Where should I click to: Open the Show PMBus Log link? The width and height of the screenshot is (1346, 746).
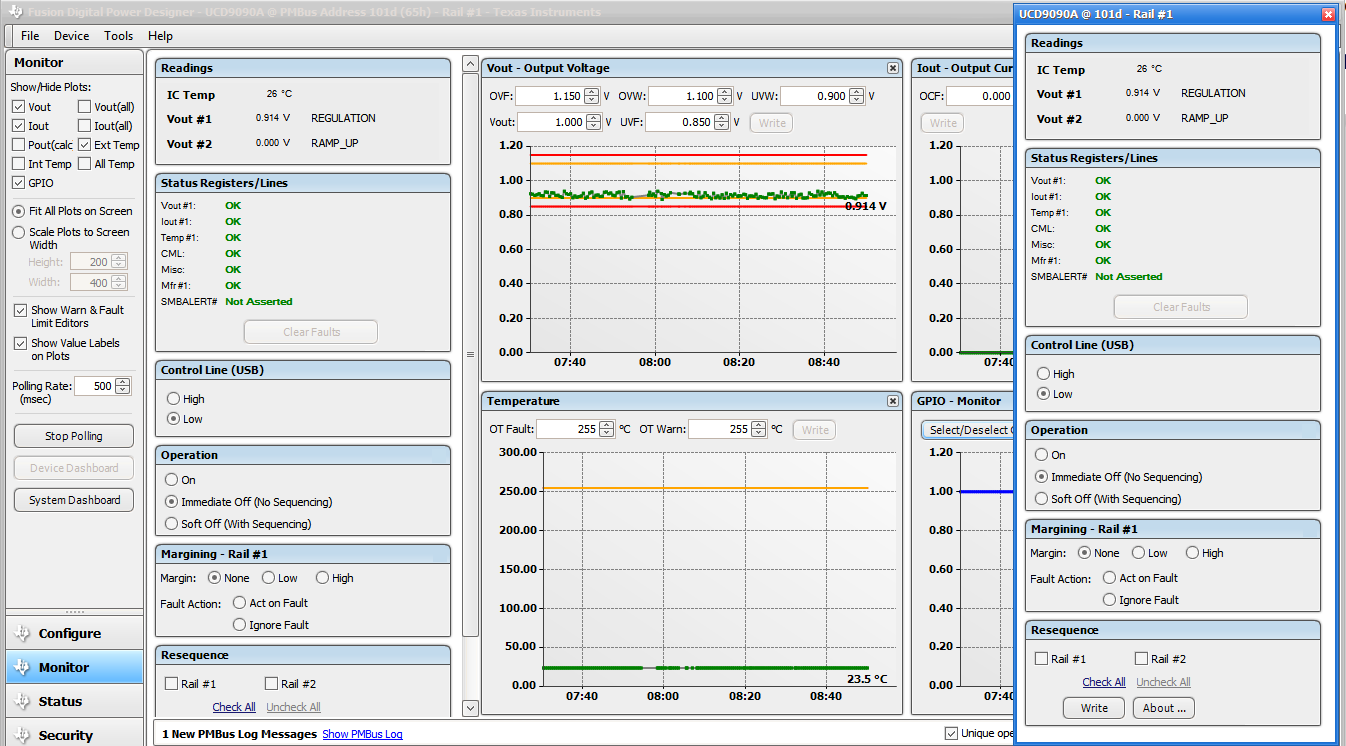tap(362, 734)
